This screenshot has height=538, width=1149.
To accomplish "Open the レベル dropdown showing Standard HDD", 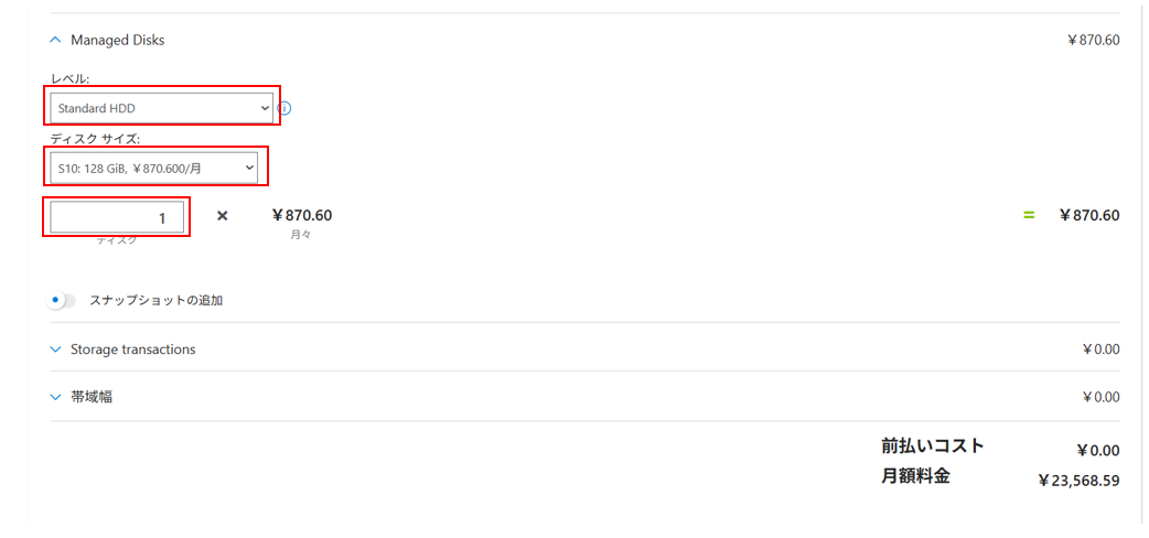I will pyautogui.click(x=163, y=107).
